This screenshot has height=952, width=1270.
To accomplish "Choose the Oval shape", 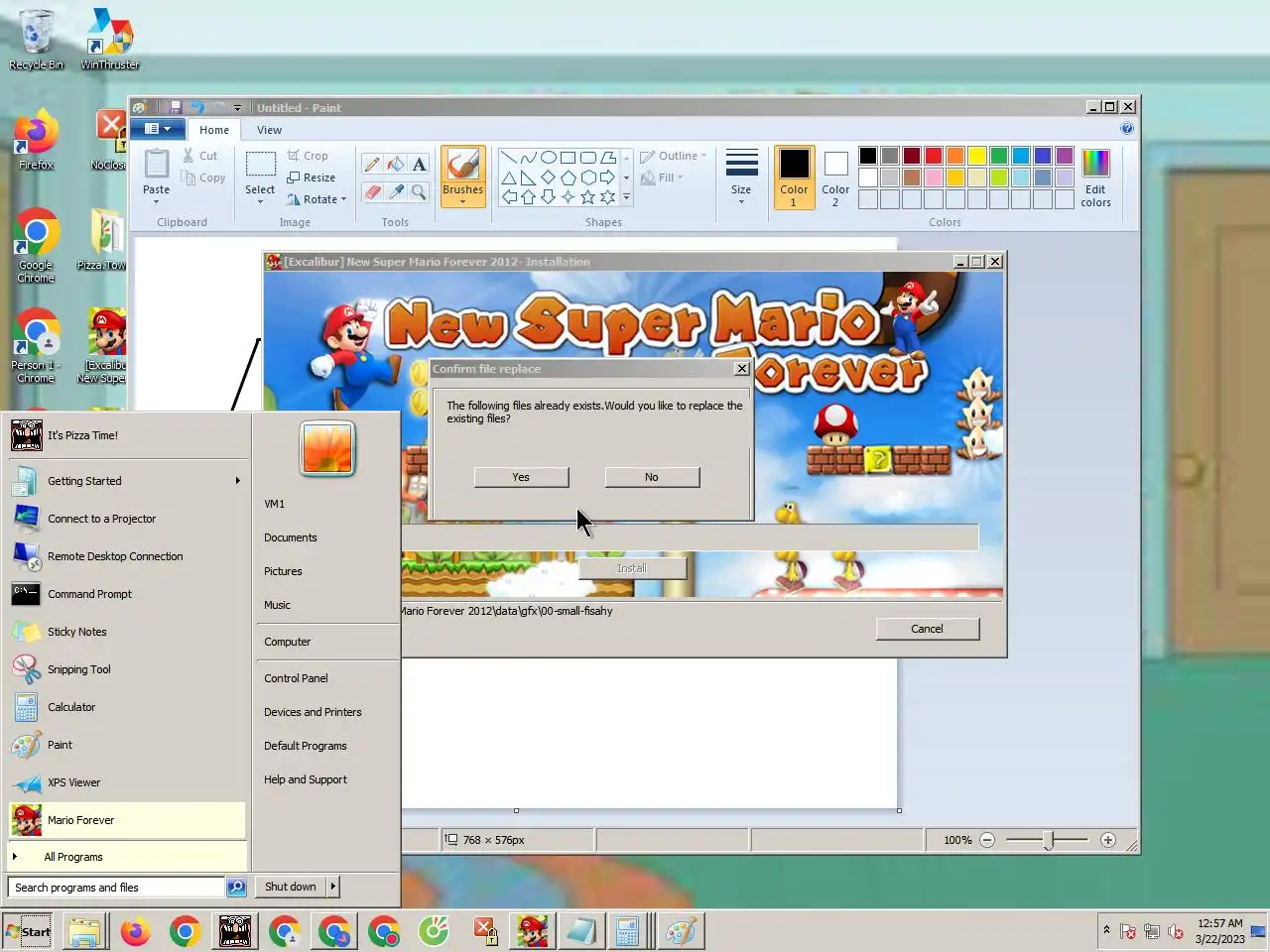I will 548,158.
